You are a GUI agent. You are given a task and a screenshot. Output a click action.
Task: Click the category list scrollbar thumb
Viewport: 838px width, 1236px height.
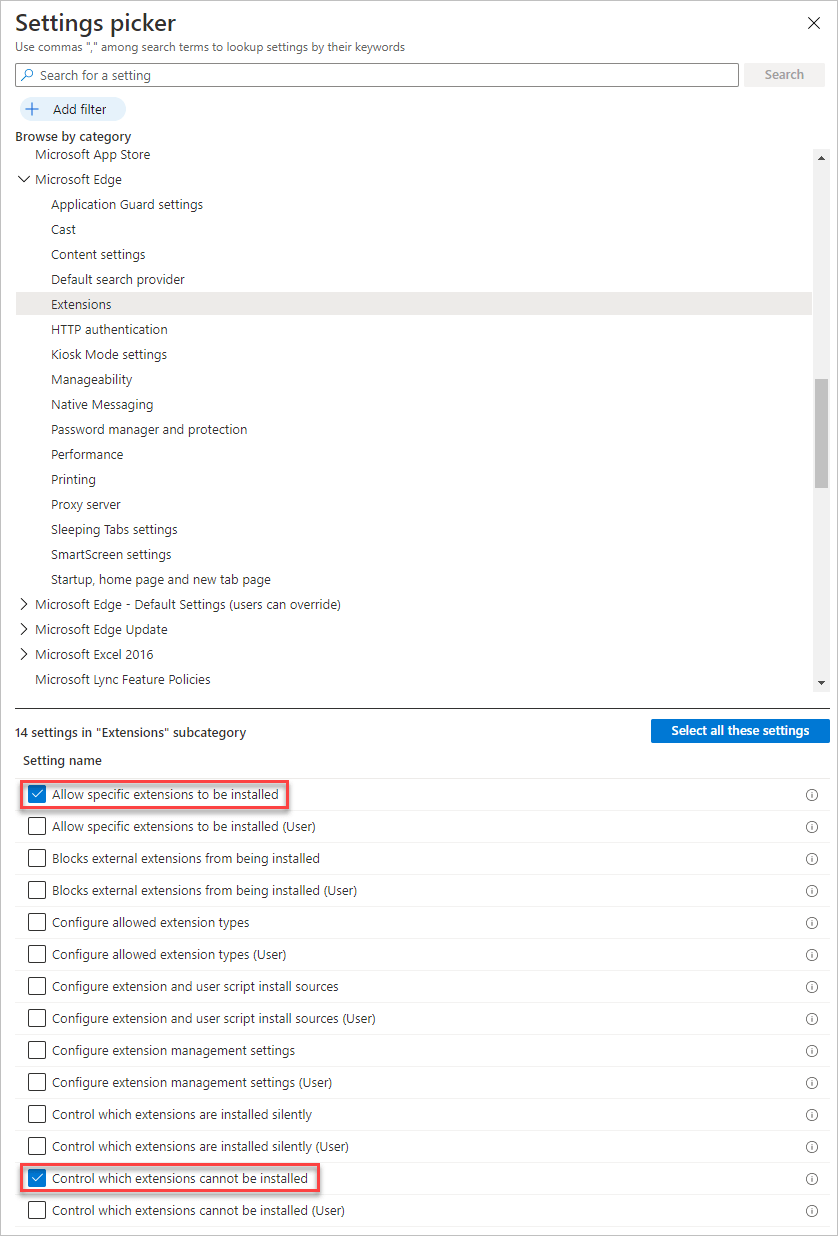[x=822, y=434]
